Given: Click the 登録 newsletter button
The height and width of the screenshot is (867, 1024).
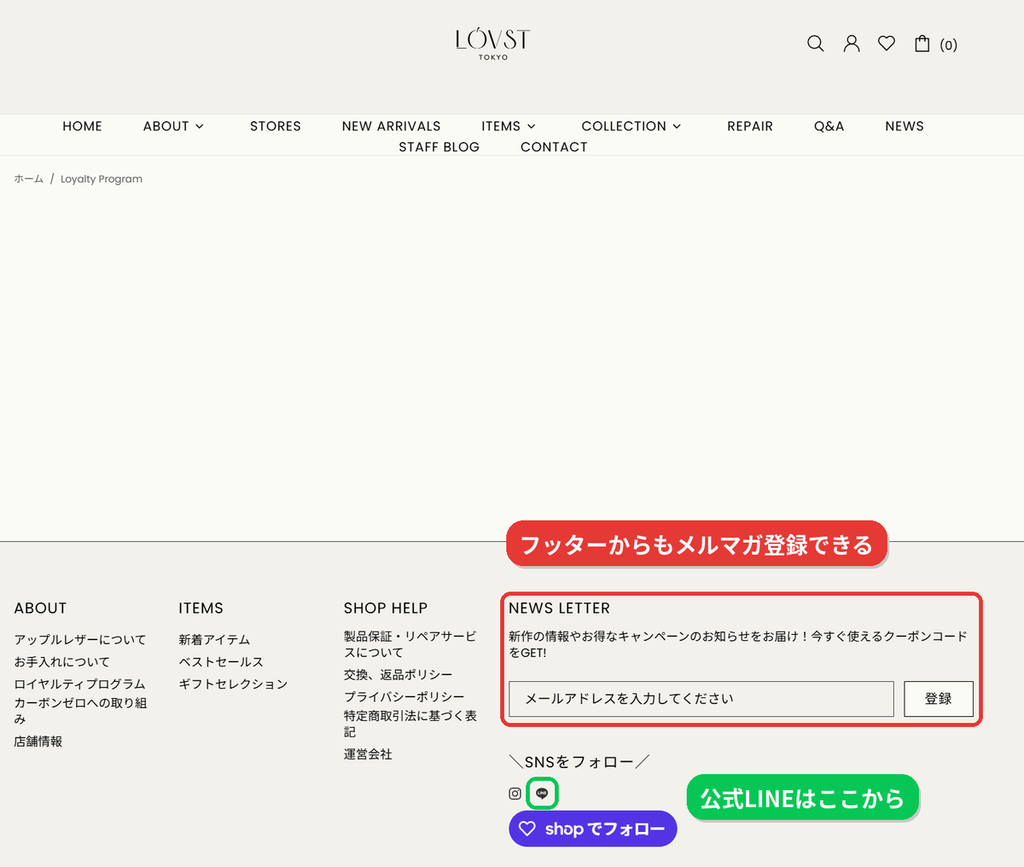Looking at the screenshot, I should click(x=938, y=699).
